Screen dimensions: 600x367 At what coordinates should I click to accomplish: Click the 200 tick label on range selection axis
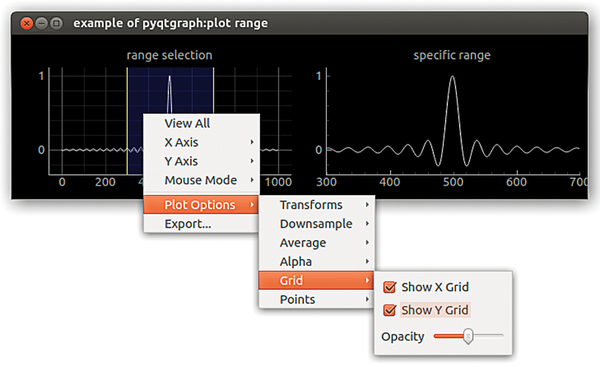point(105,182)
